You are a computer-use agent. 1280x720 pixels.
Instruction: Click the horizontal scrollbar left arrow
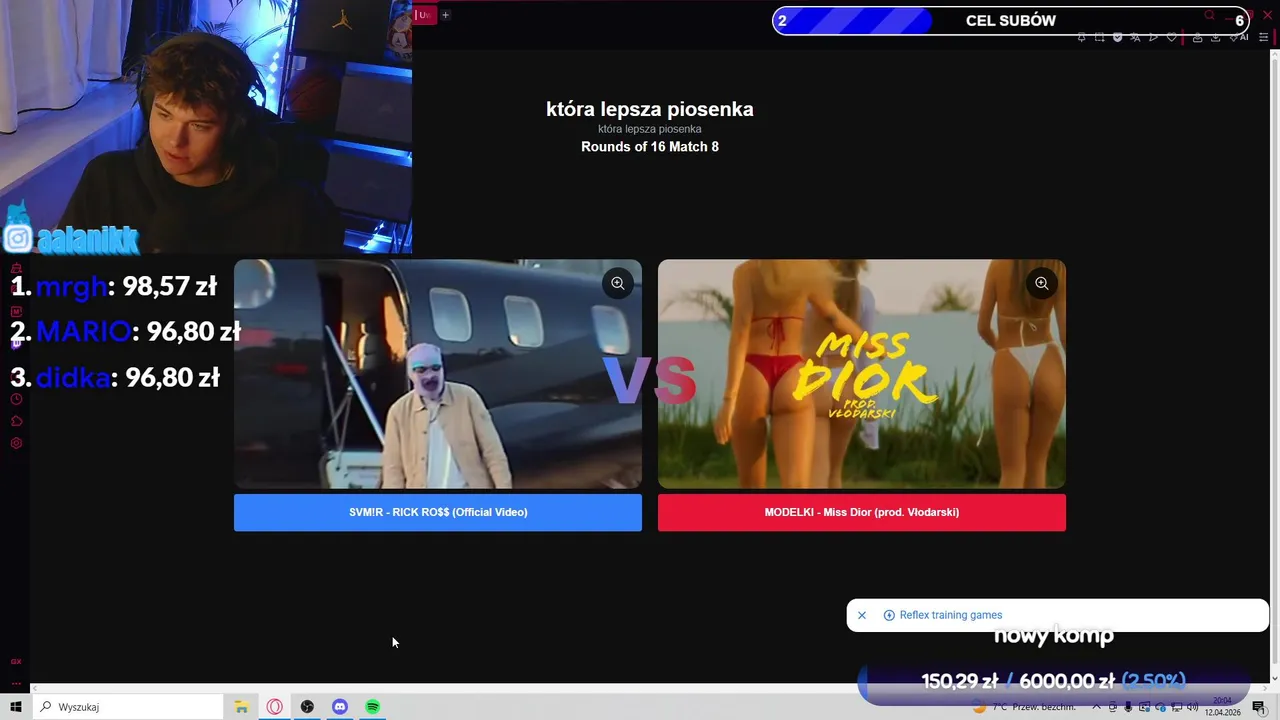coord(34,688)
